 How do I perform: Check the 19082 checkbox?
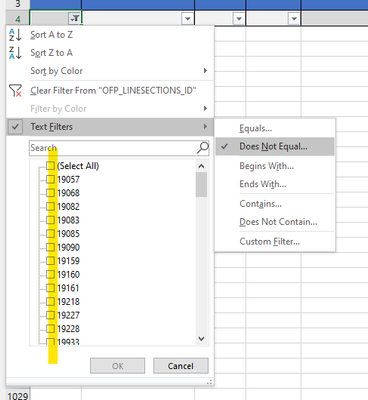[x=50, y=206]
